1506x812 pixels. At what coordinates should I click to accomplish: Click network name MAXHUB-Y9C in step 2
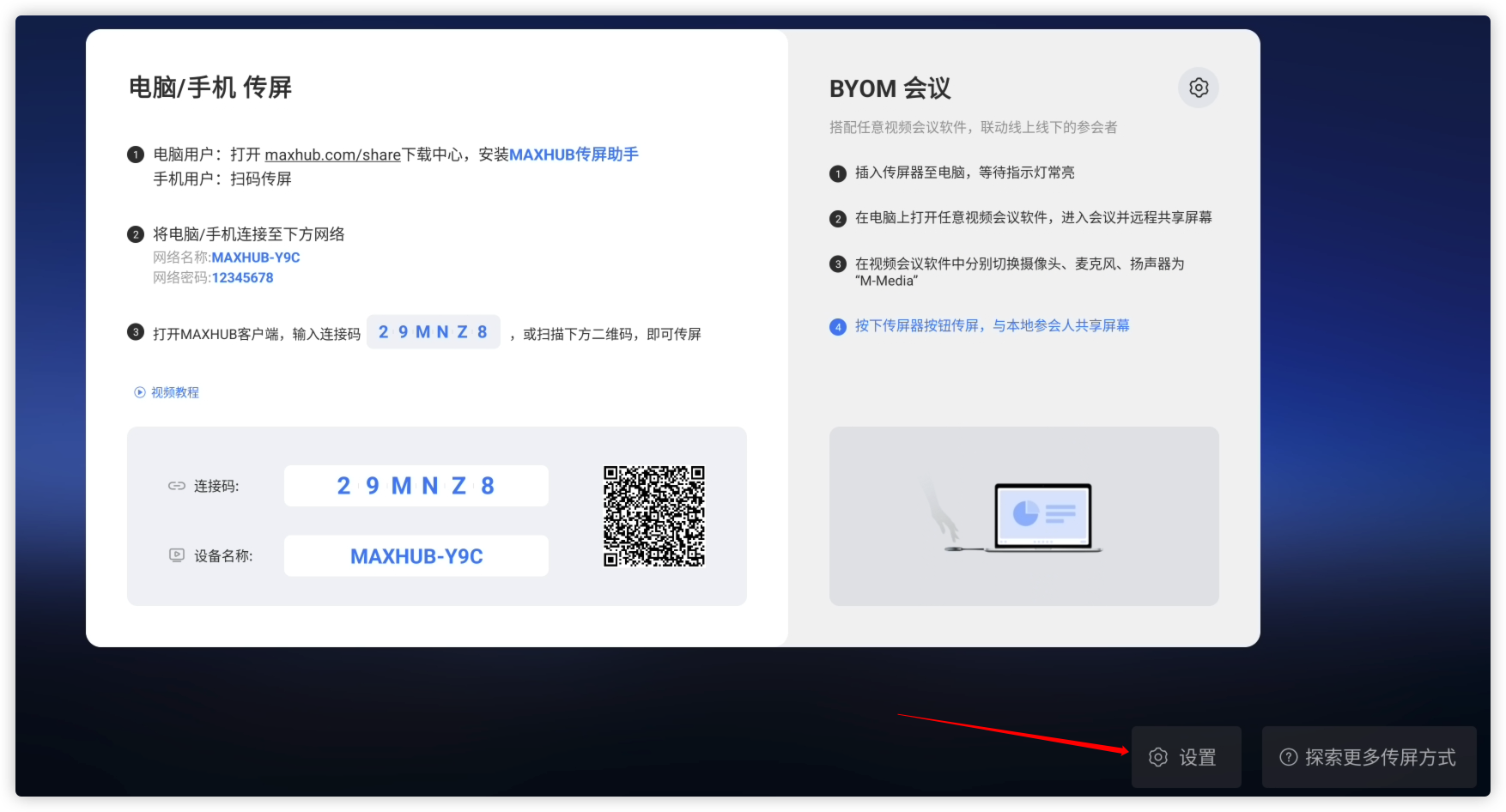pos(256,258)
